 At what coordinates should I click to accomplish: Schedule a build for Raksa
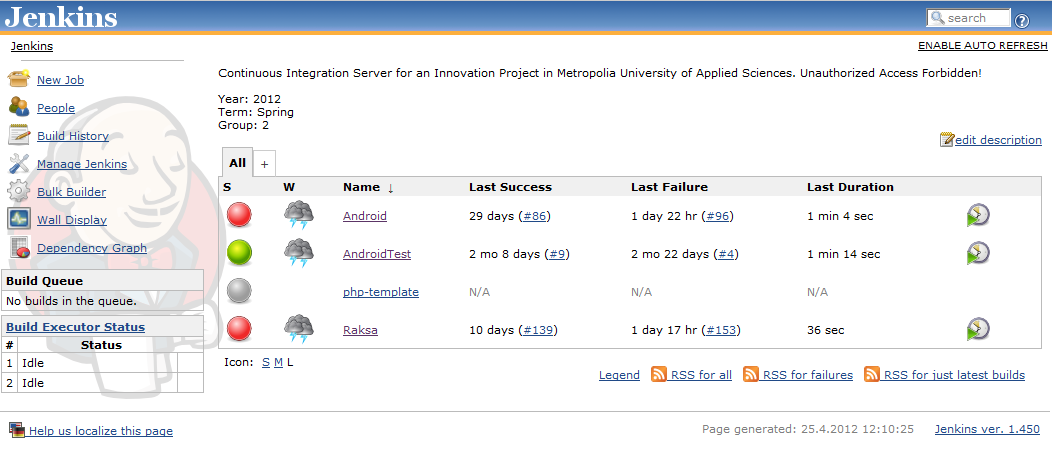(978, 329)
